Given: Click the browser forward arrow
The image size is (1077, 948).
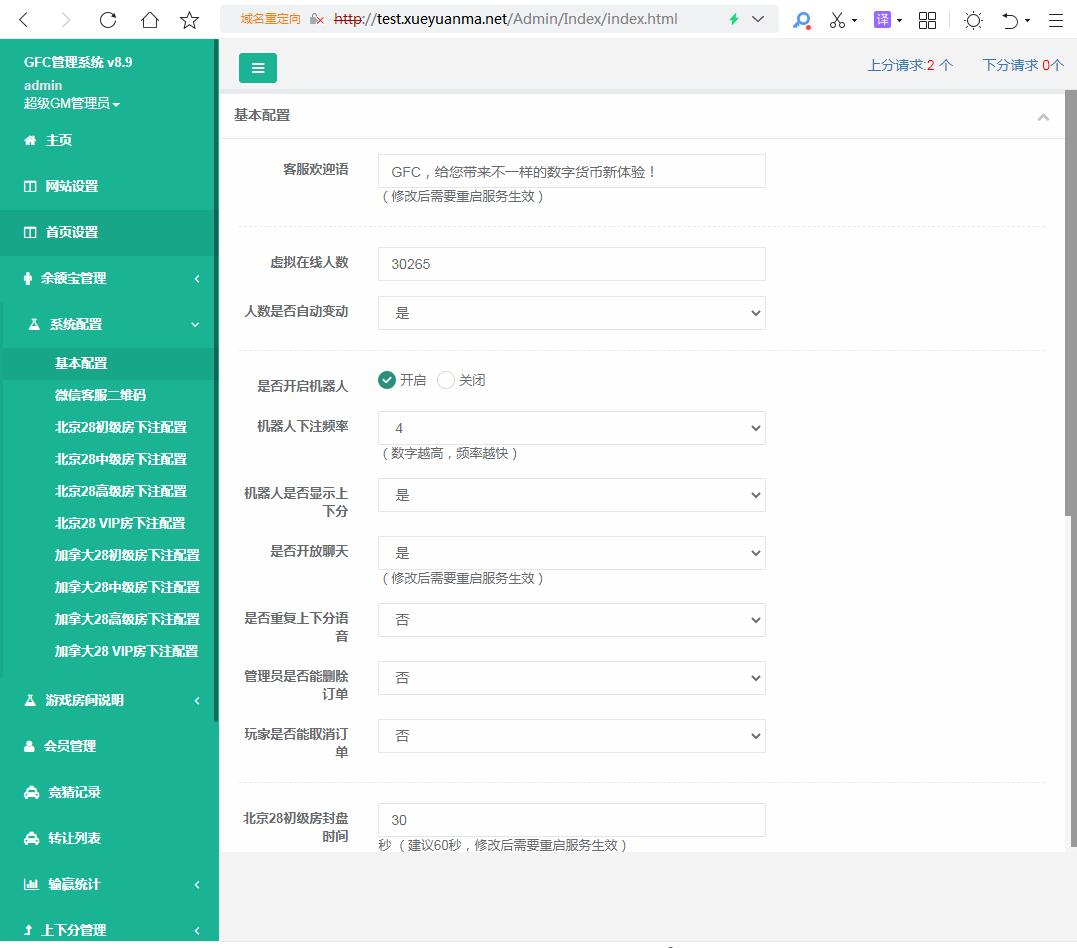Looking at the screenshot, I should point(65,19).
